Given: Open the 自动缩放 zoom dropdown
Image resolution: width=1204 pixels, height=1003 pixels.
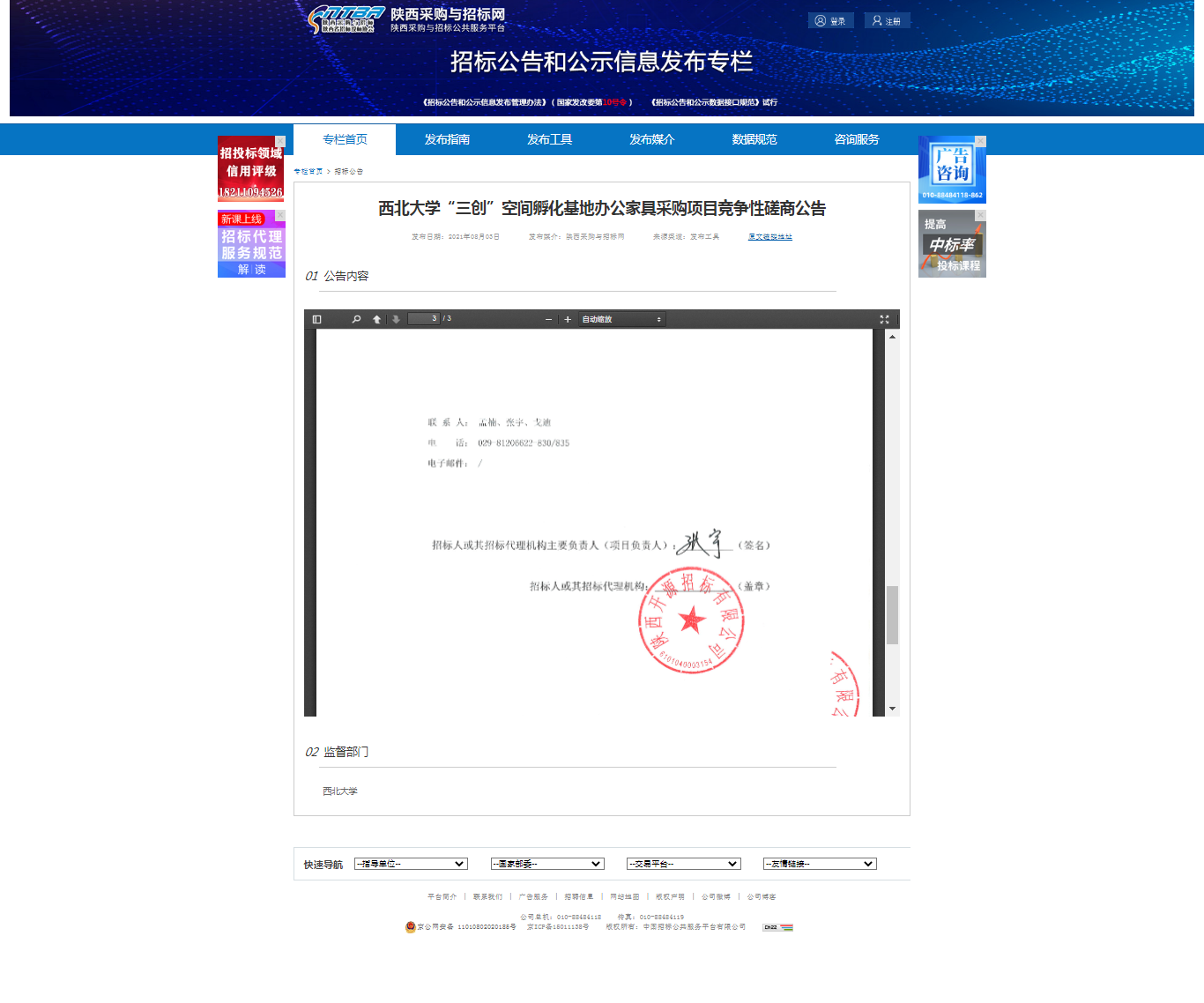Looking at the screenshot, I should click(621, 319).
